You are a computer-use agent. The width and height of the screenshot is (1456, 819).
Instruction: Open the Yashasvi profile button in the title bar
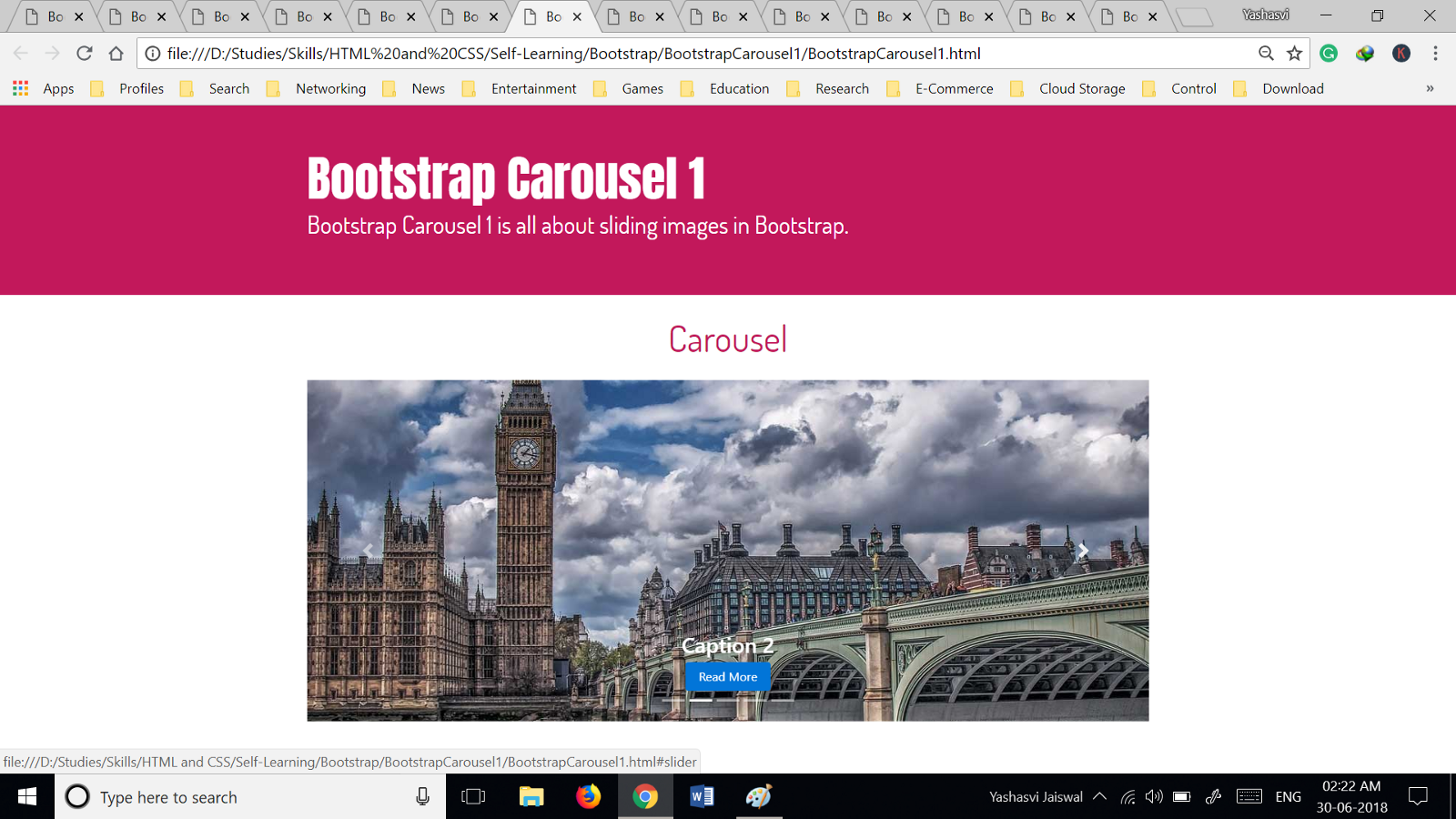tap(1266, 15)
